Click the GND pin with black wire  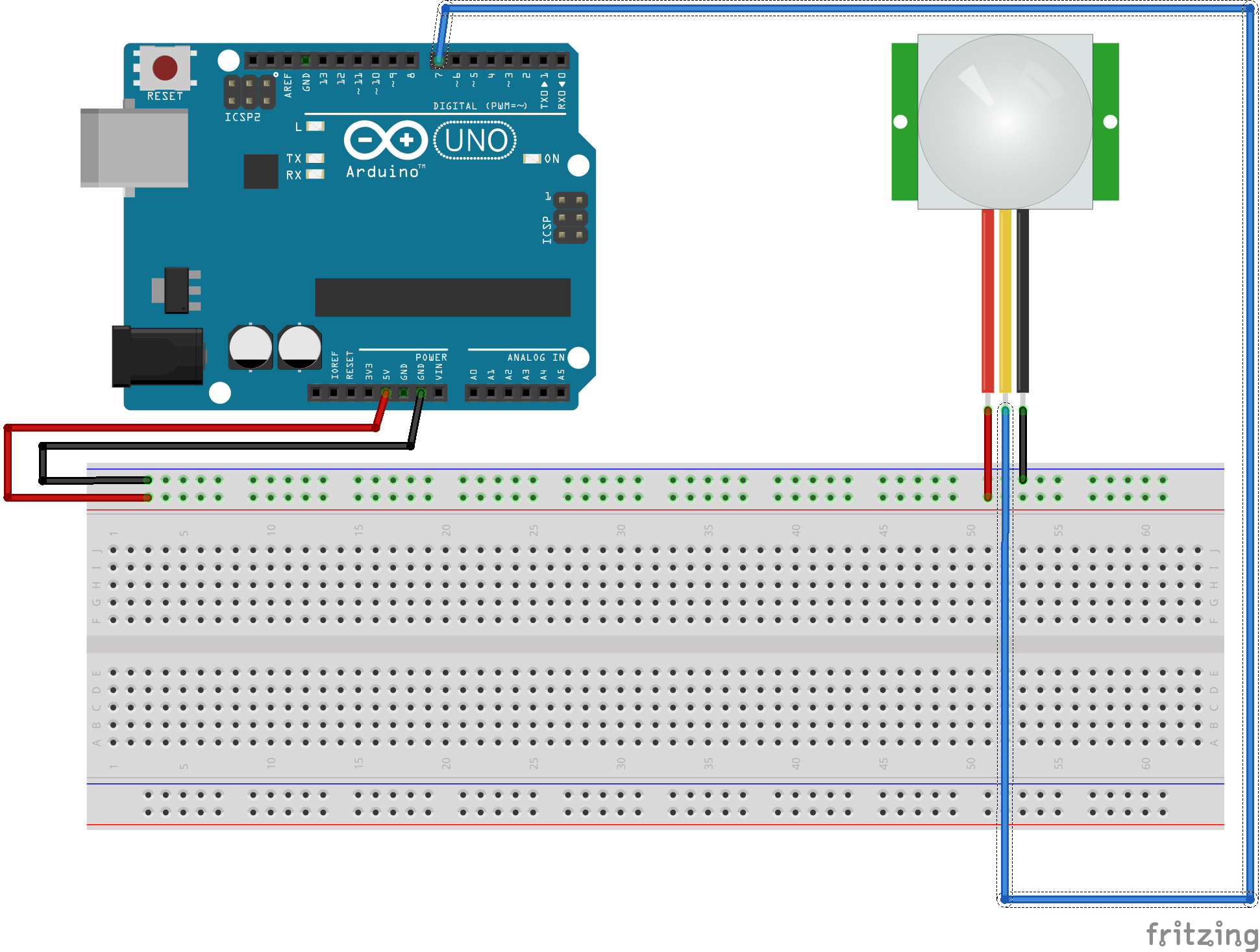421,393
